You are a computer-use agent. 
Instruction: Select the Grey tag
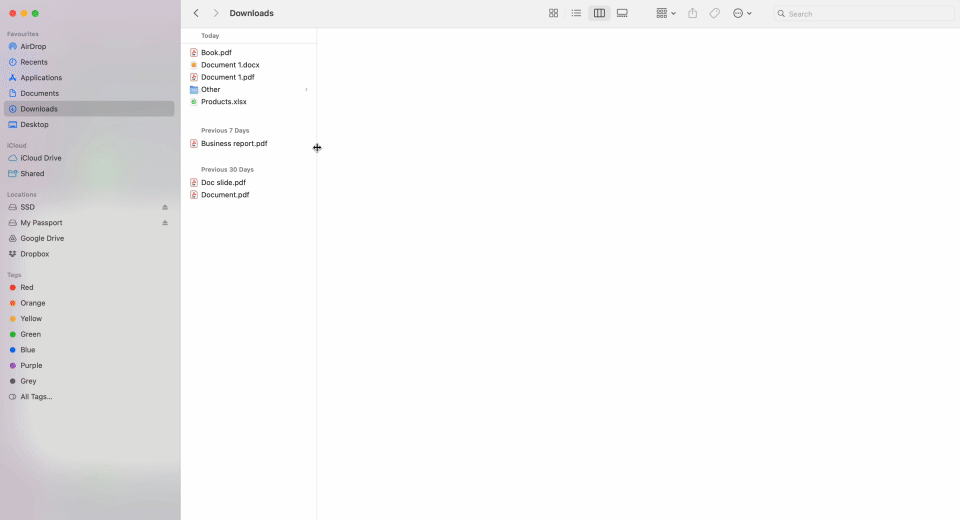coord(89,381)
